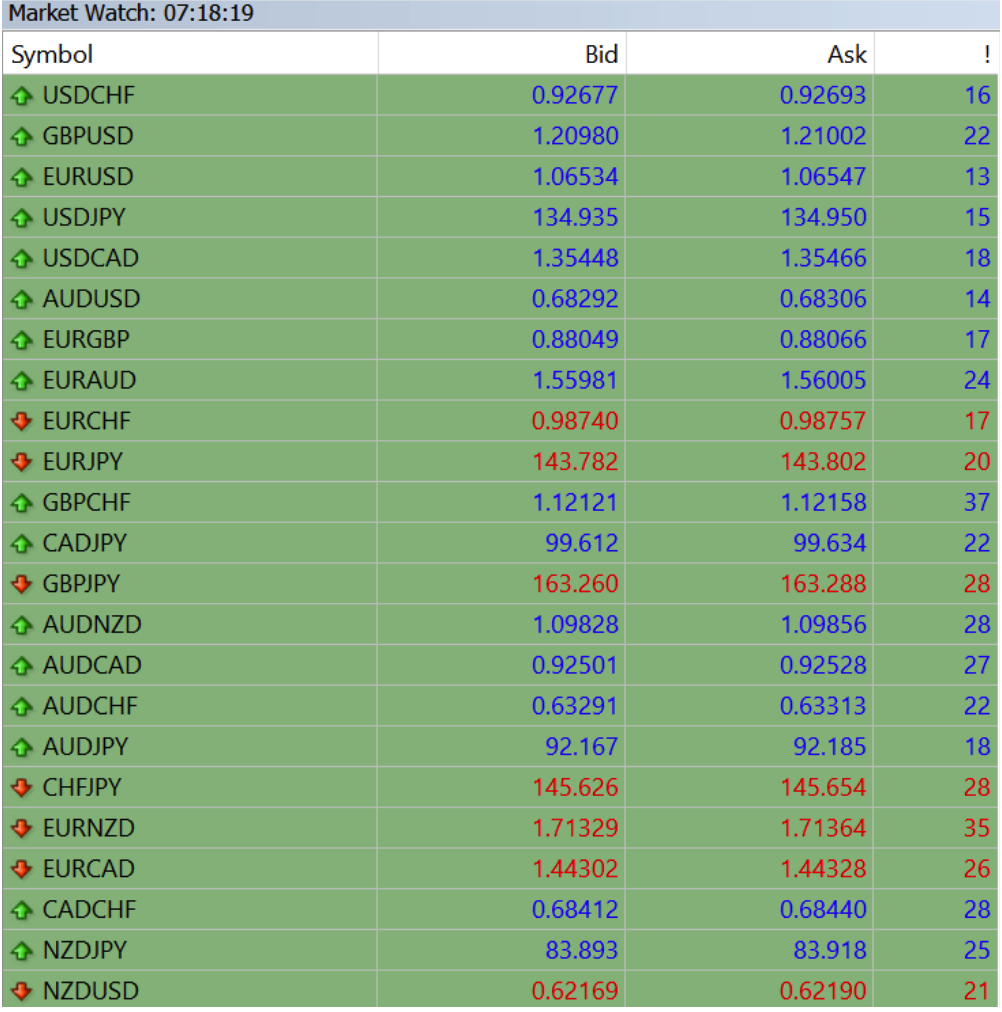Click the red down arrow beside EURNZD

click(x=22, y=828)
